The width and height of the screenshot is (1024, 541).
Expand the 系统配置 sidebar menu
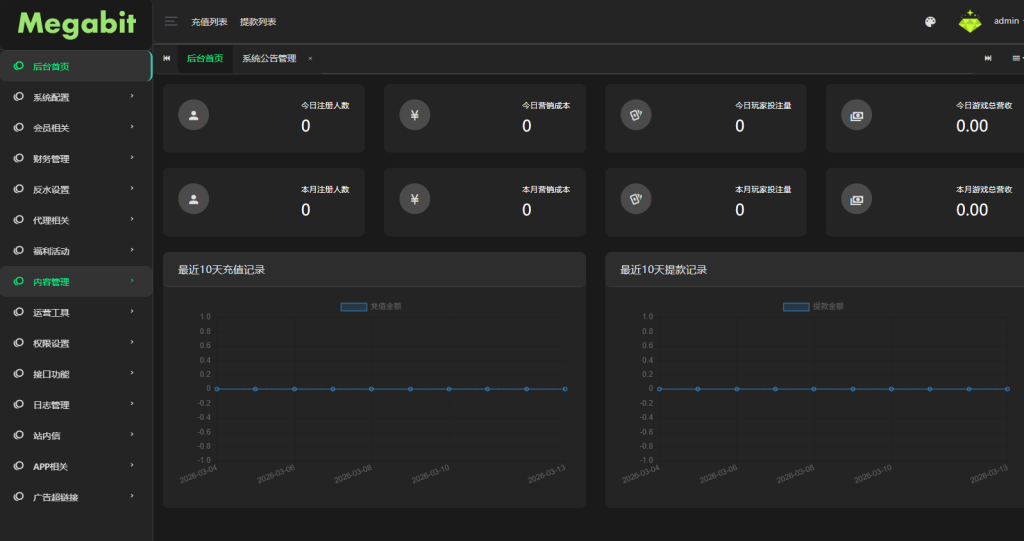[x=76, y=97]
